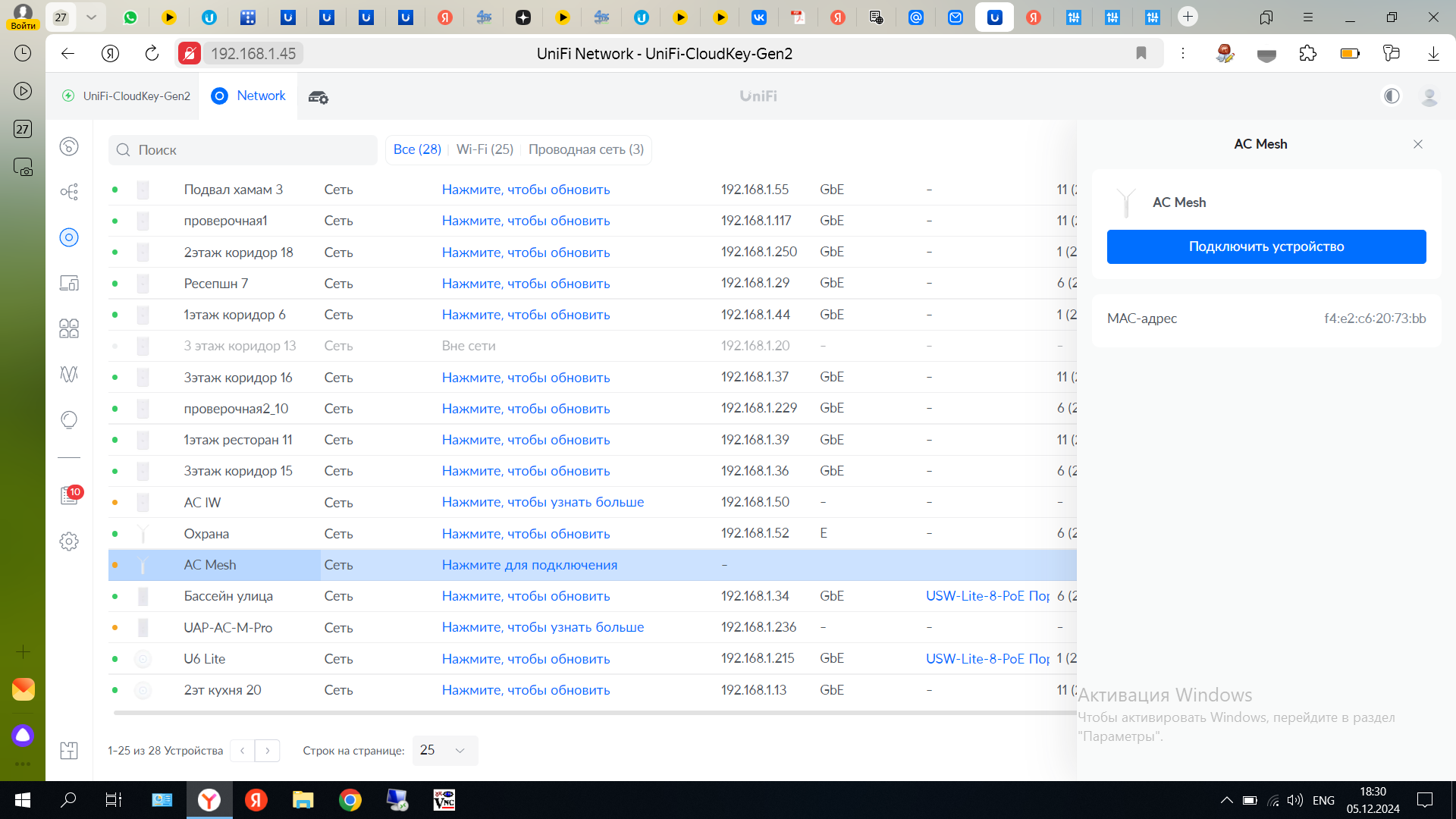Select the UniFi-CloudKey-Gen2 console tab
The height and width of the screenshot is (819, 1456).
point(126,96)
